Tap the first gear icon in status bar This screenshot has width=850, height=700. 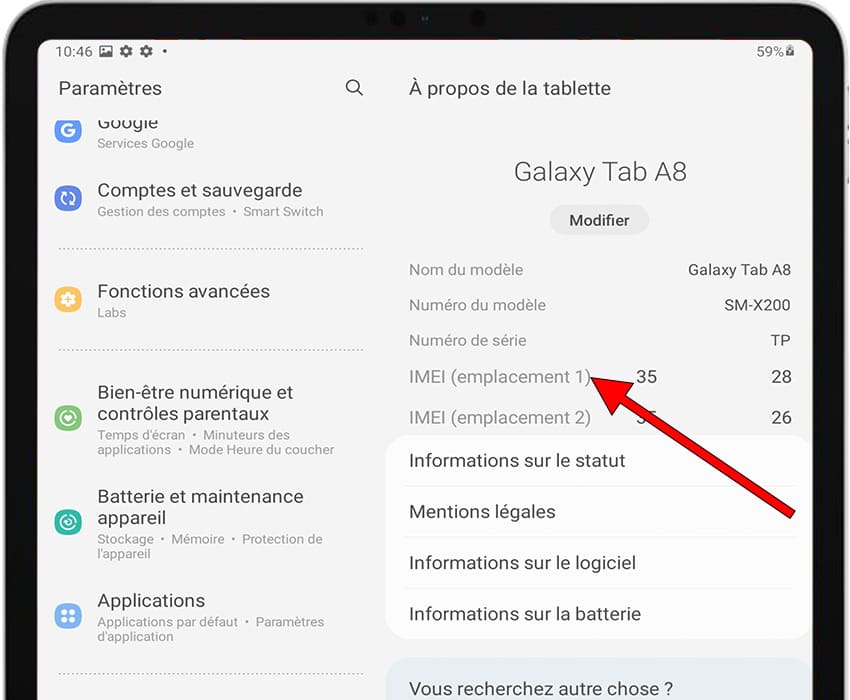coord(126,52)
